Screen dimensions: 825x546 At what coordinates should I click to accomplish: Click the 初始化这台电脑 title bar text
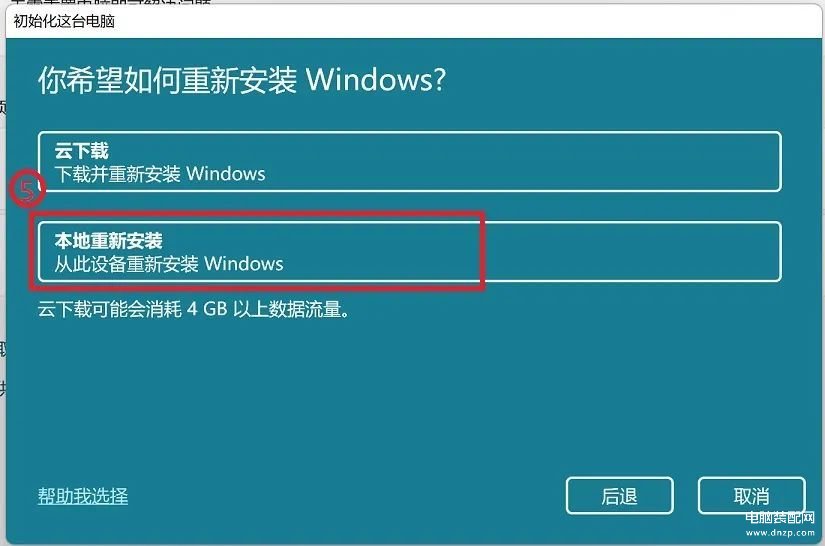pos(64,22)
